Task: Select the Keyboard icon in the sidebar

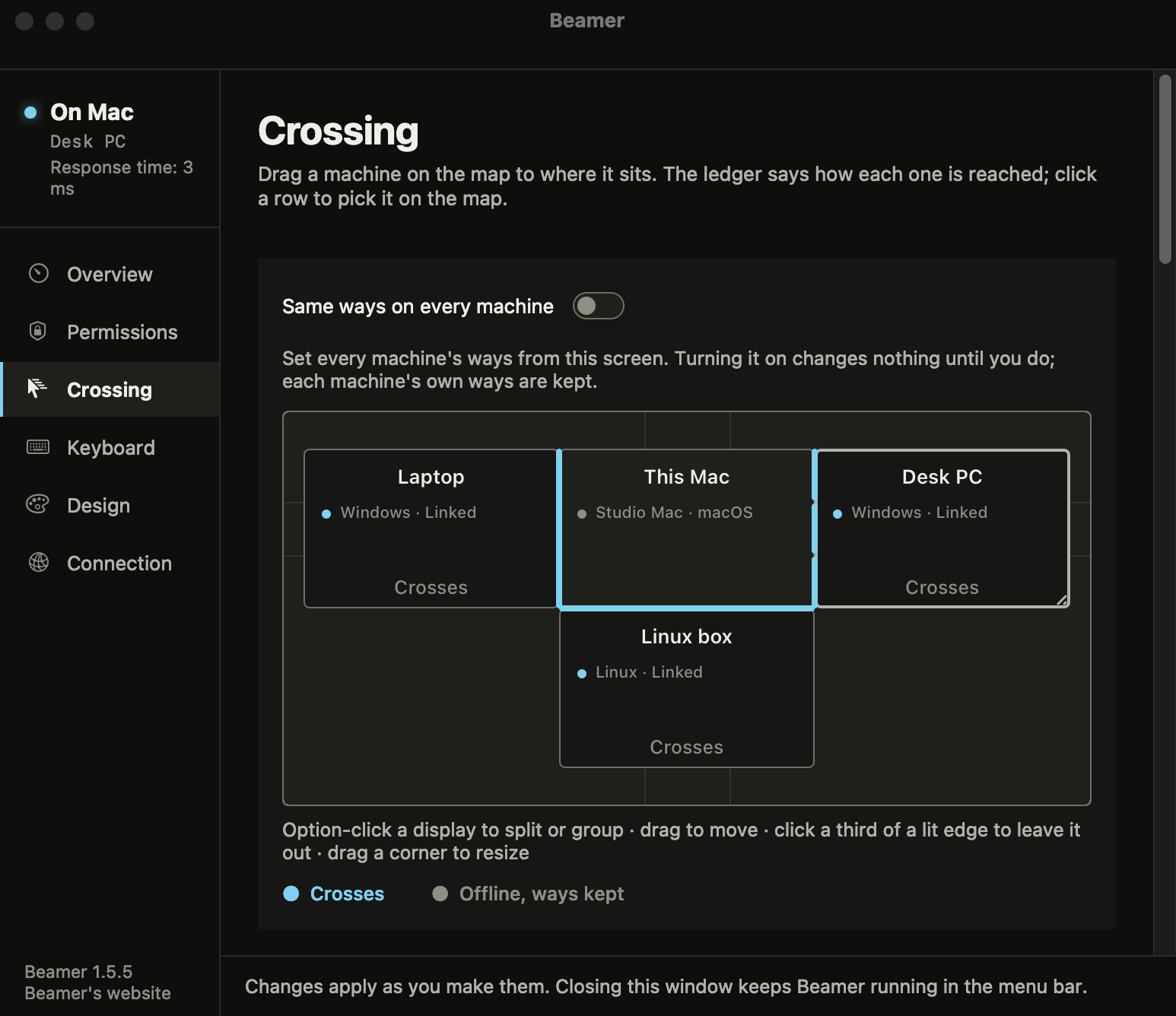Action: point(38,447)
